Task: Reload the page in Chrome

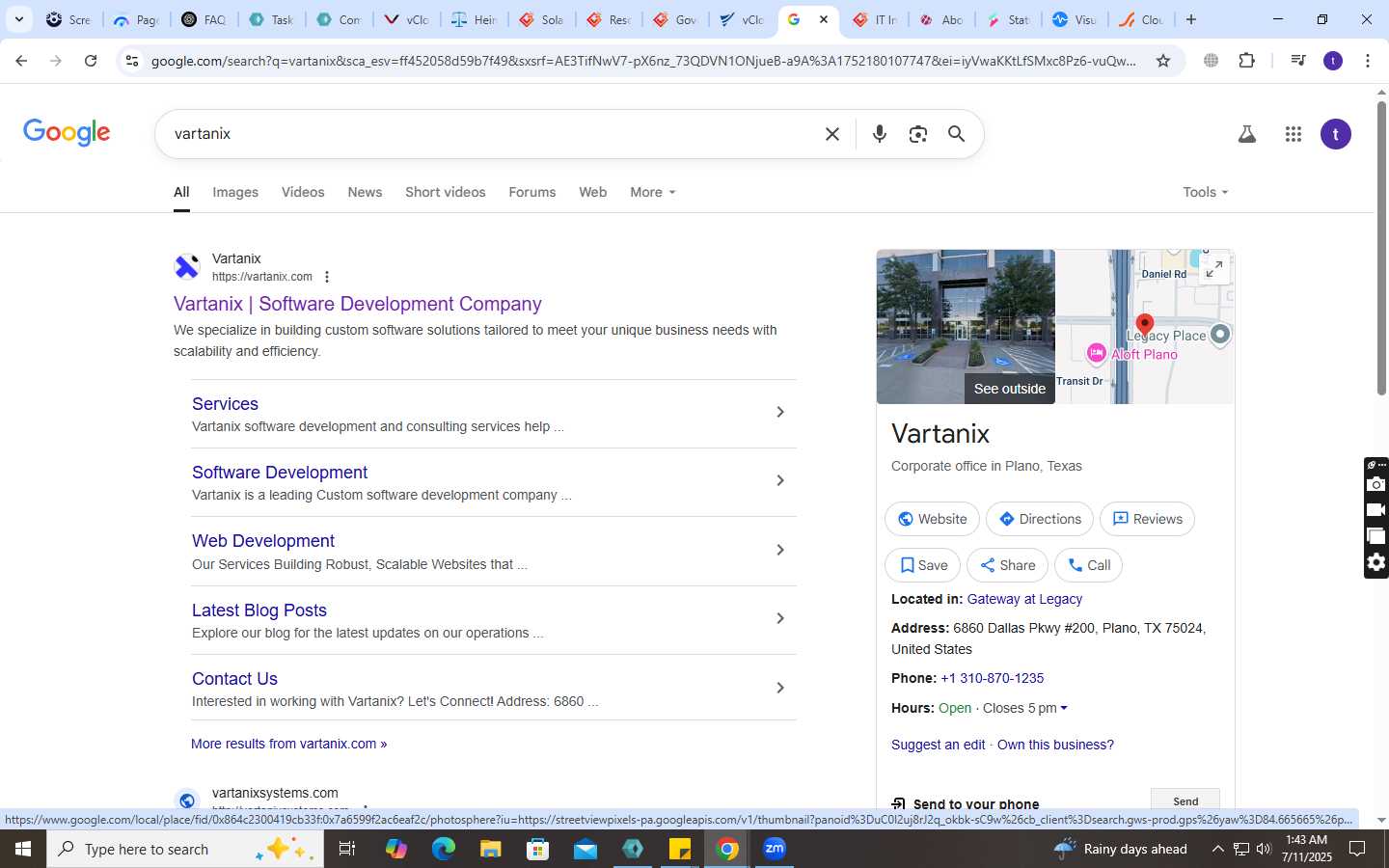Action: [91, 61]
